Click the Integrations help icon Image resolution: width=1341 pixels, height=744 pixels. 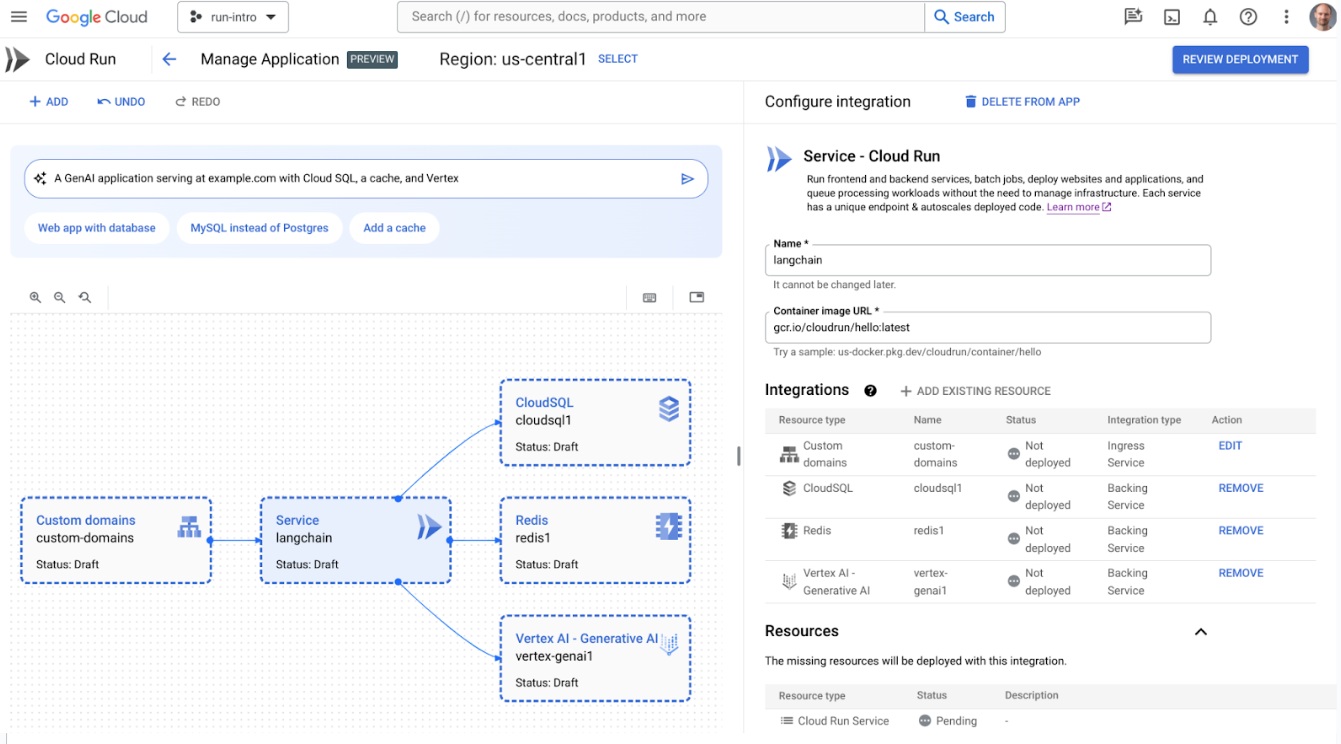[x=870, y=391]
